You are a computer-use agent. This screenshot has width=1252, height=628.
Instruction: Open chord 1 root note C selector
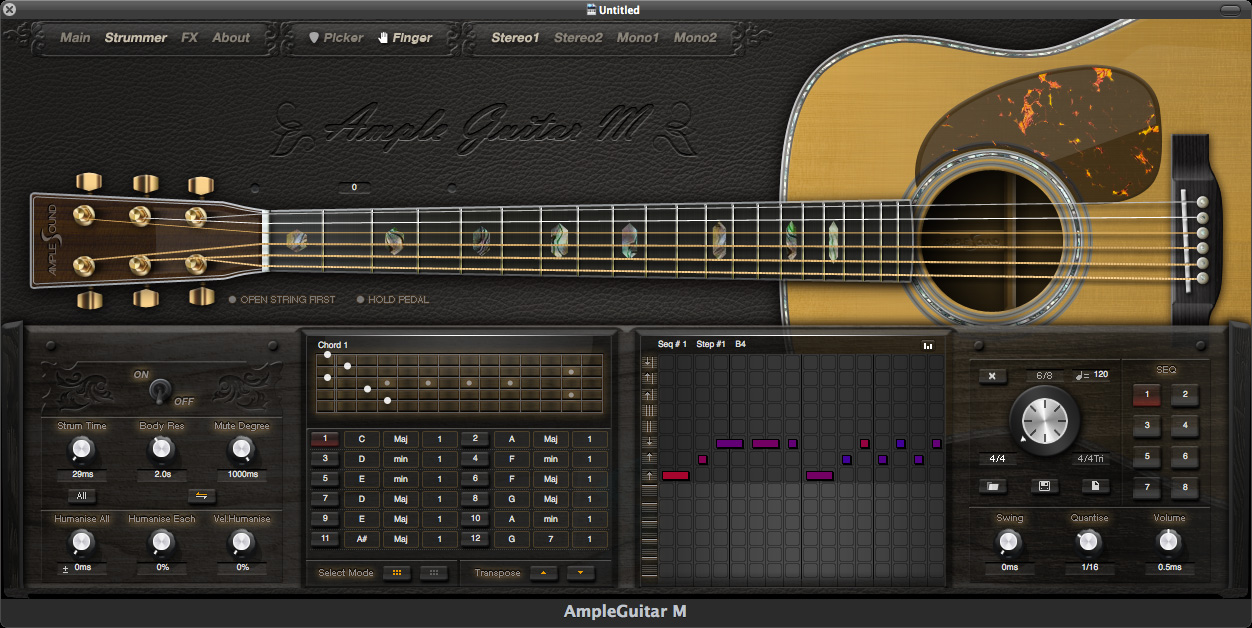pos(361,439)
